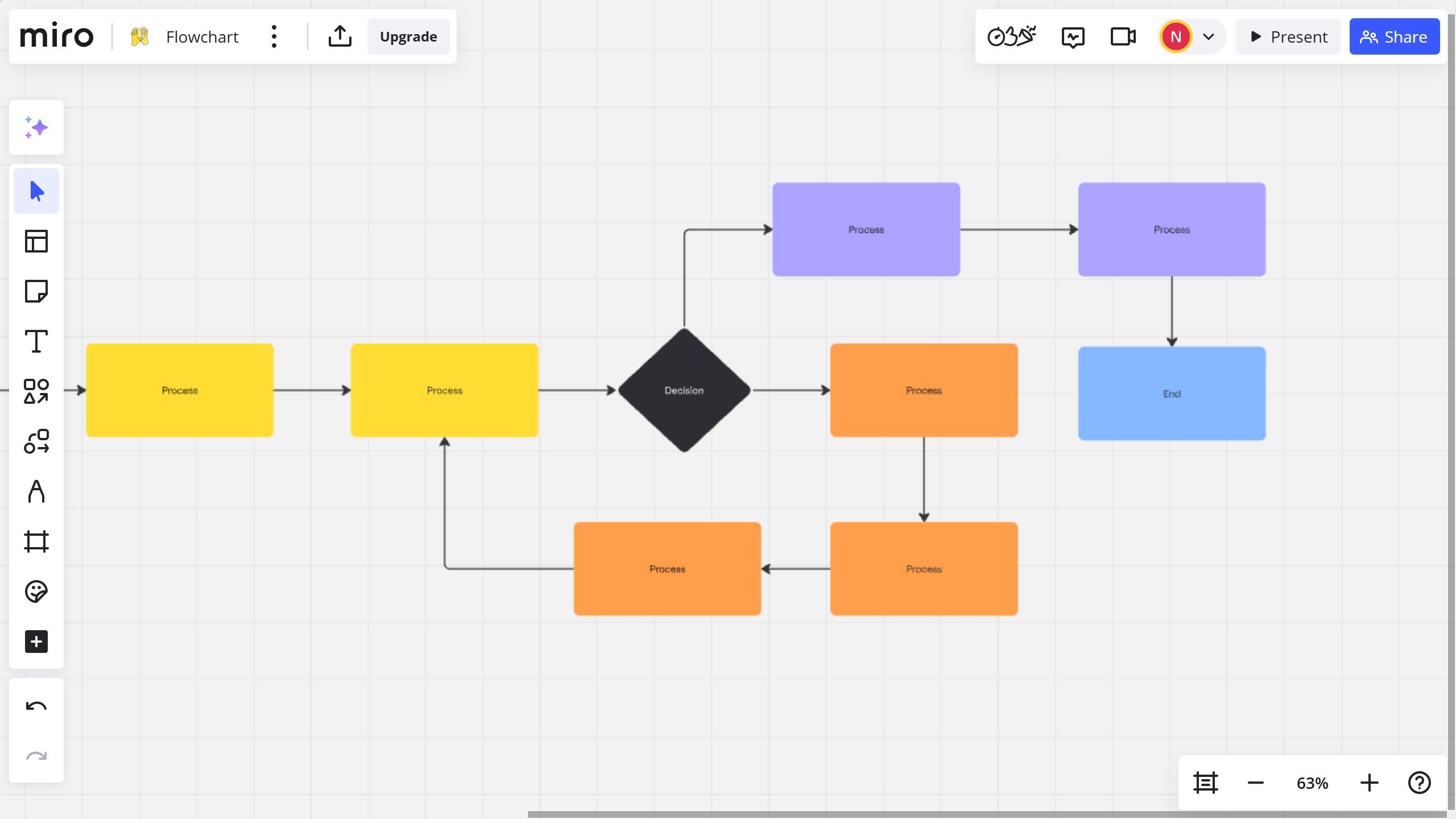Select the black Decision diamond
Screen dimensions: 1456x819
coord(684,390)
